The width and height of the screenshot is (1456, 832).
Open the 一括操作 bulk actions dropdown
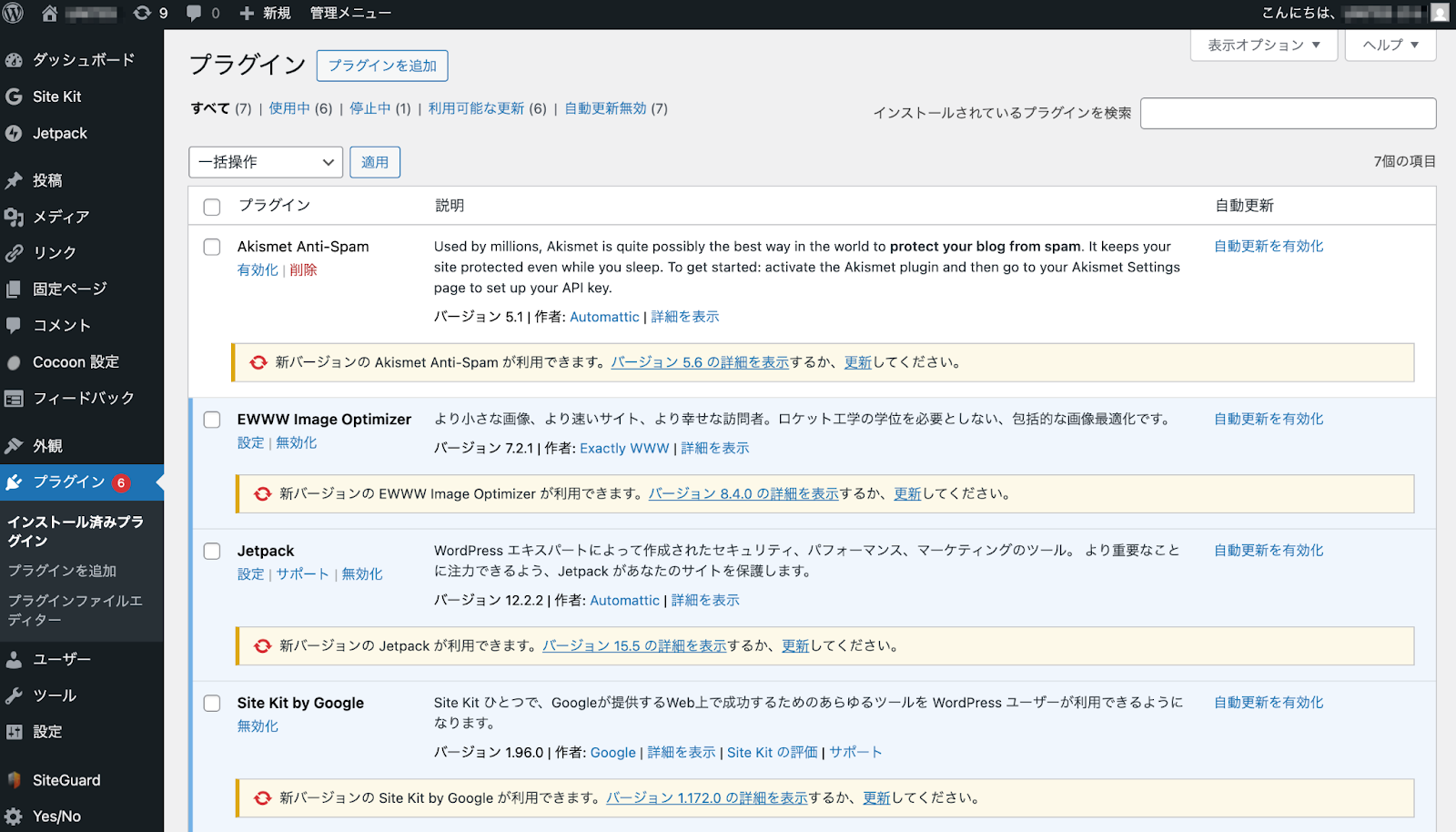pyautogui.click(x=265, y=162)
